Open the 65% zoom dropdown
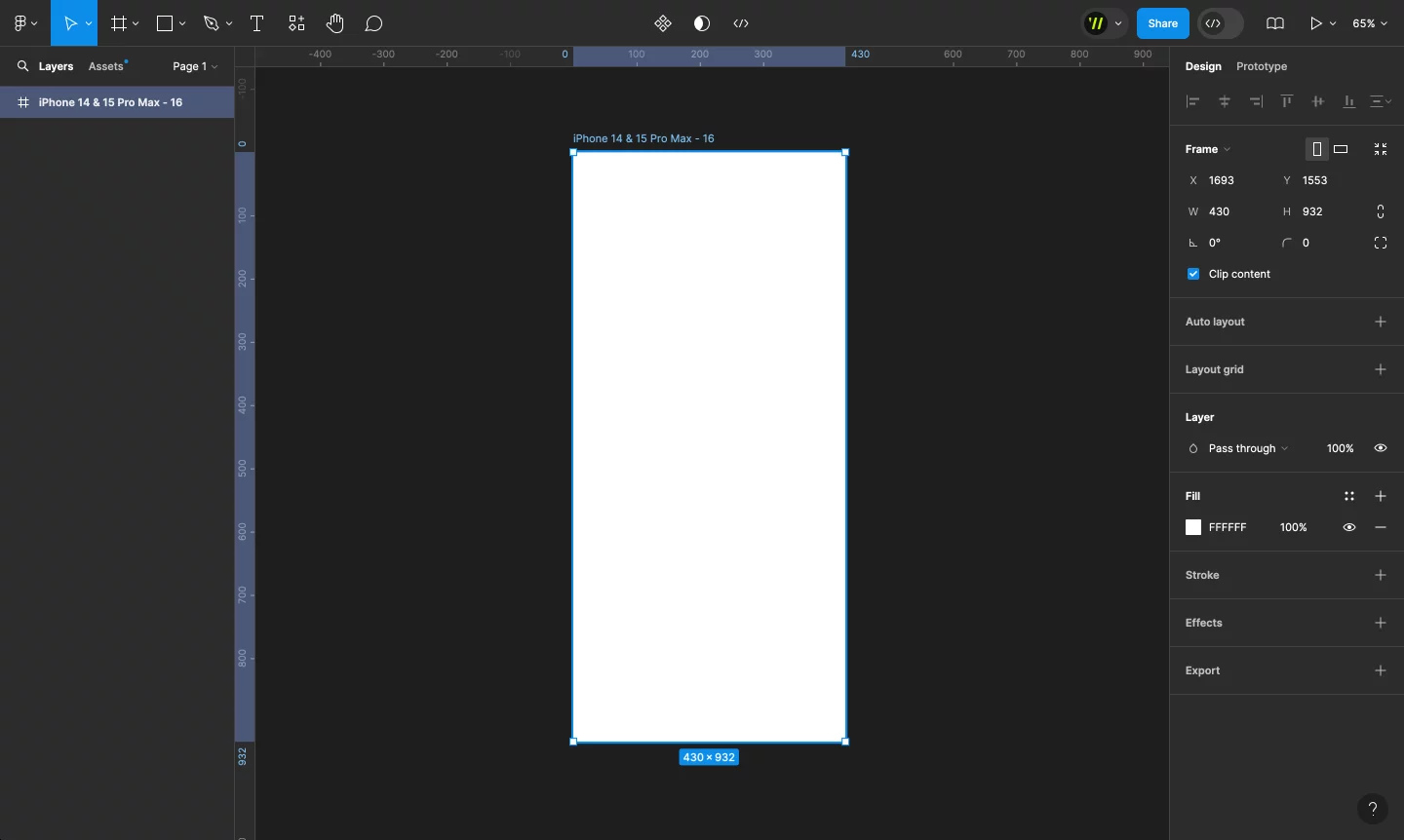This screenshot has height=840, width=1404. pyautogui.click(x=1370, y=23)
